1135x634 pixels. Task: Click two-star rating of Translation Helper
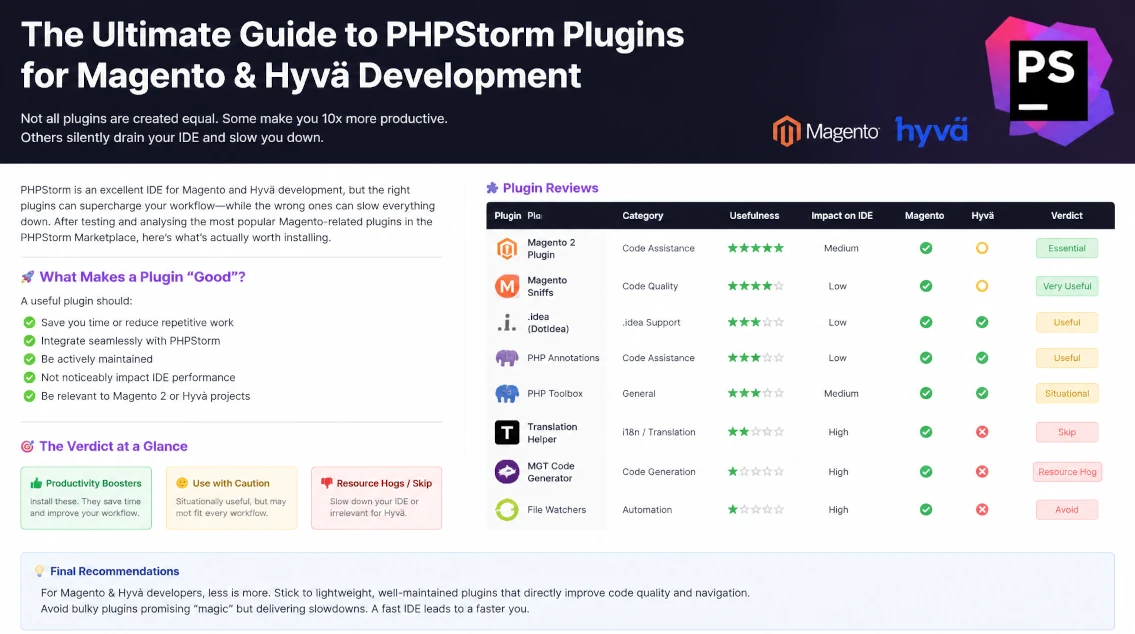pyautogui.click(x=756, y=432)
